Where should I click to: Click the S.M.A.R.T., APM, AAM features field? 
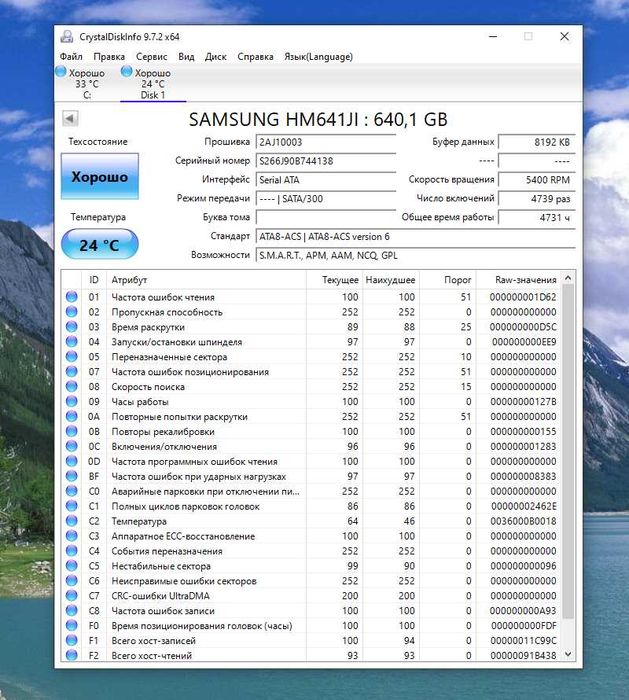pos(415,255)
